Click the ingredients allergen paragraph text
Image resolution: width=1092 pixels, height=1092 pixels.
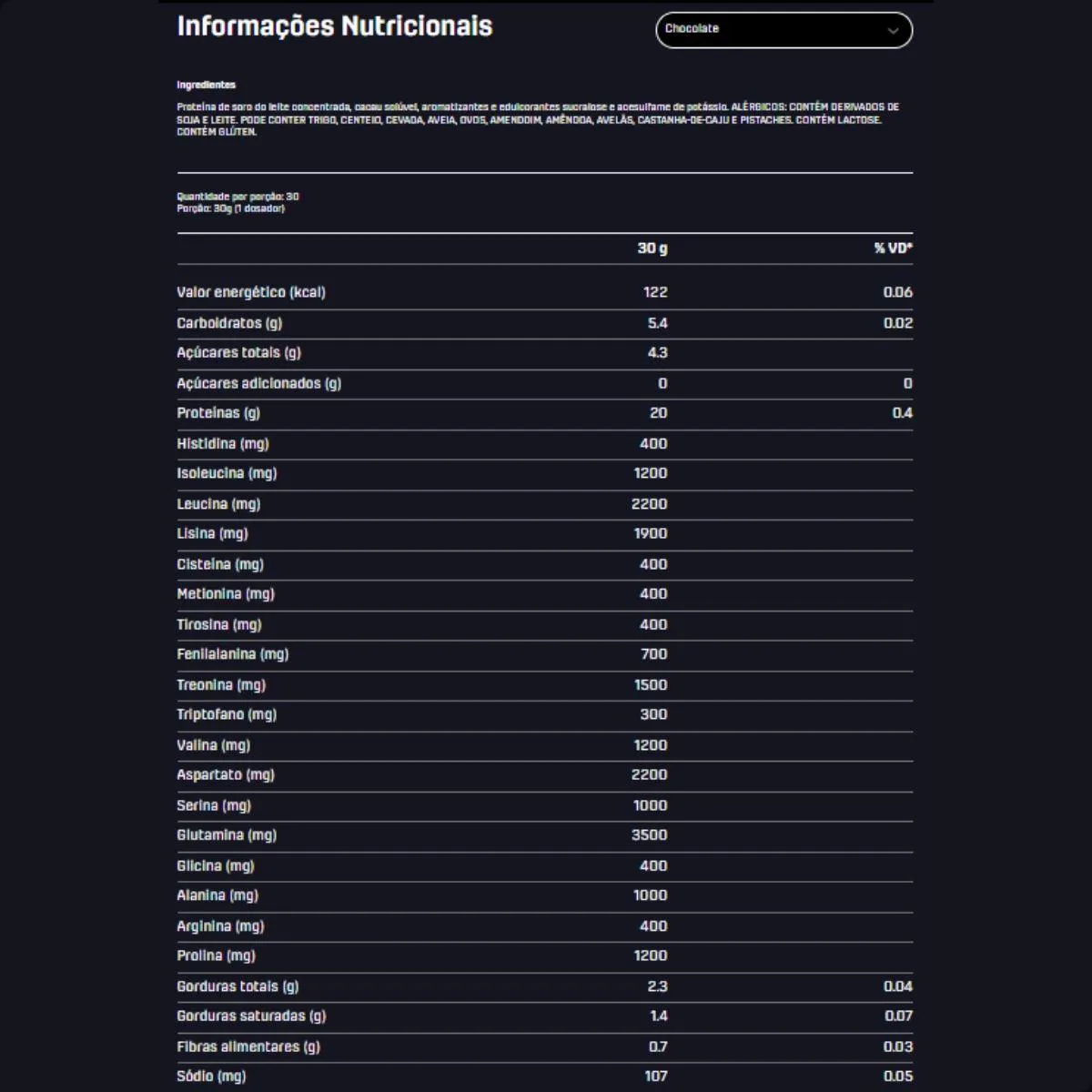click(537, 119)
